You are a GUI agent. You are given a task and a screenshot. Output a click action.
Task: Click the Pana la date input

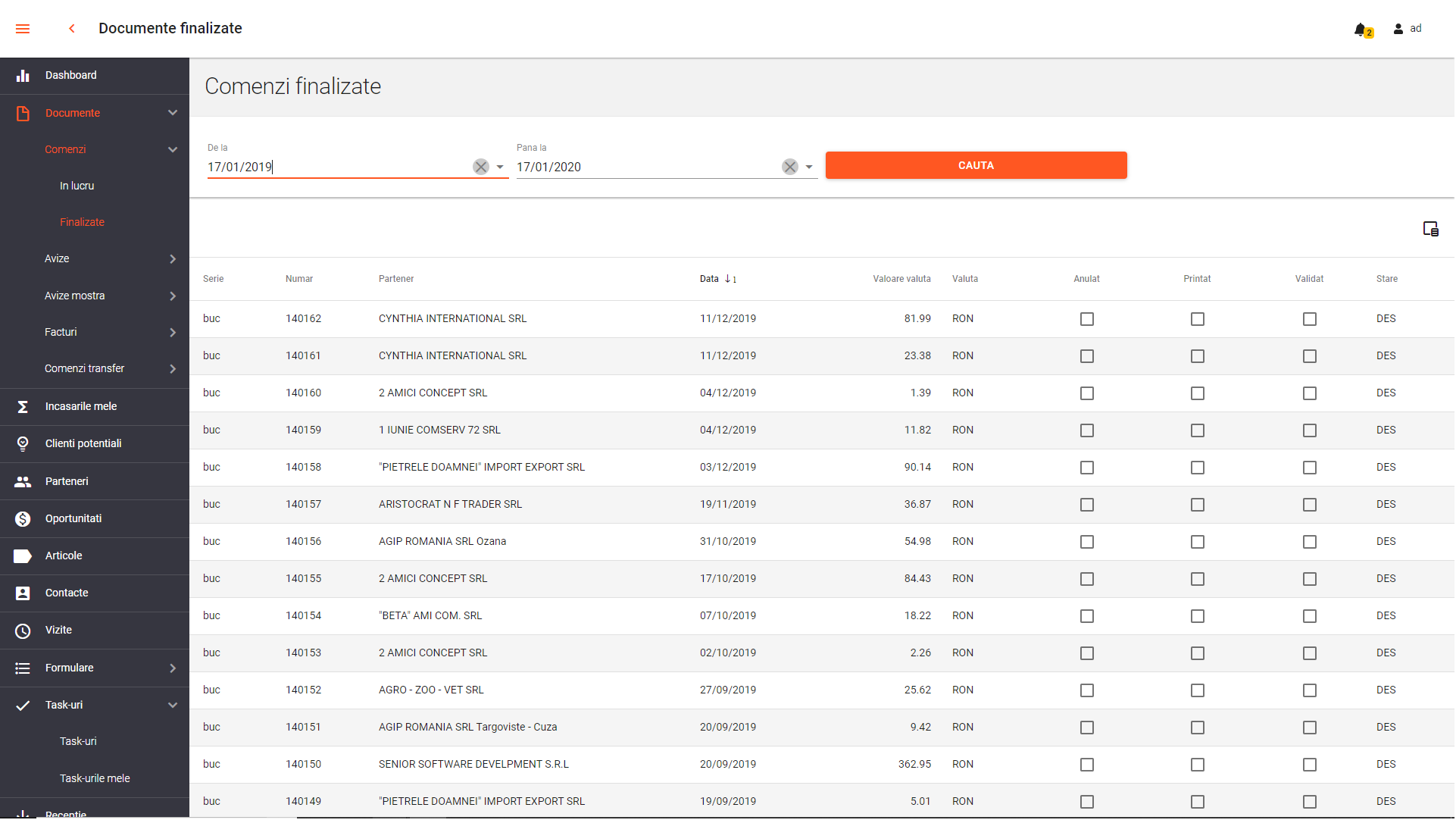pyautogui.click(x=645, y=167)
